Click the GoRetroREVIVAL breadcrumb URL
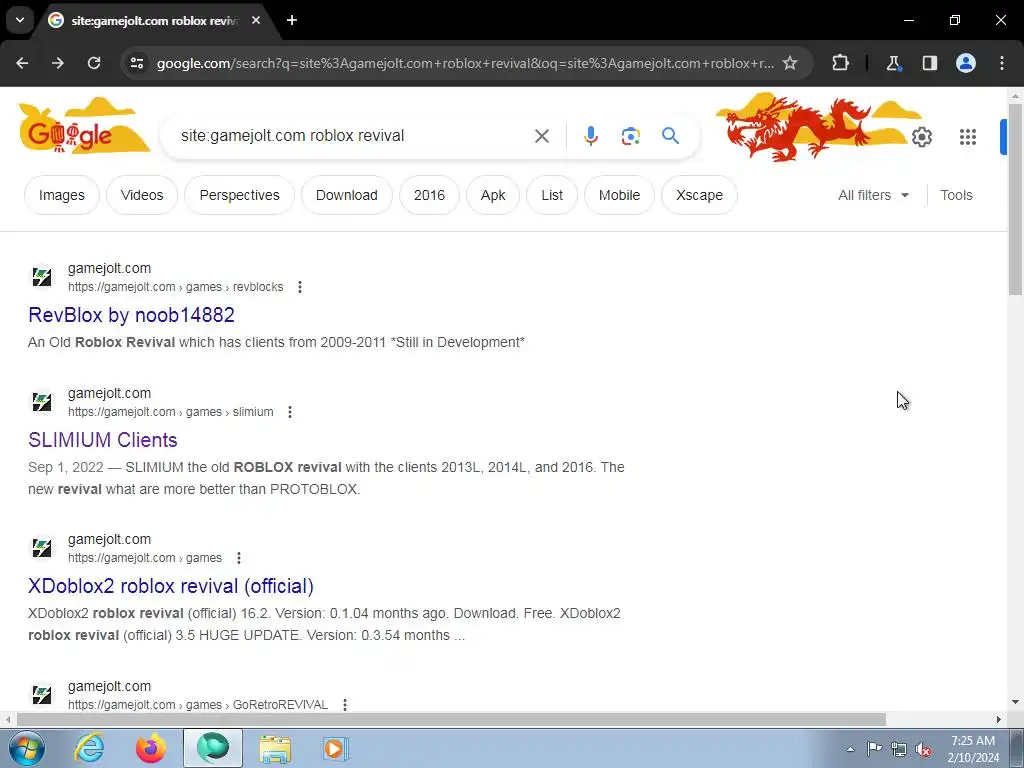 point(198,705)
